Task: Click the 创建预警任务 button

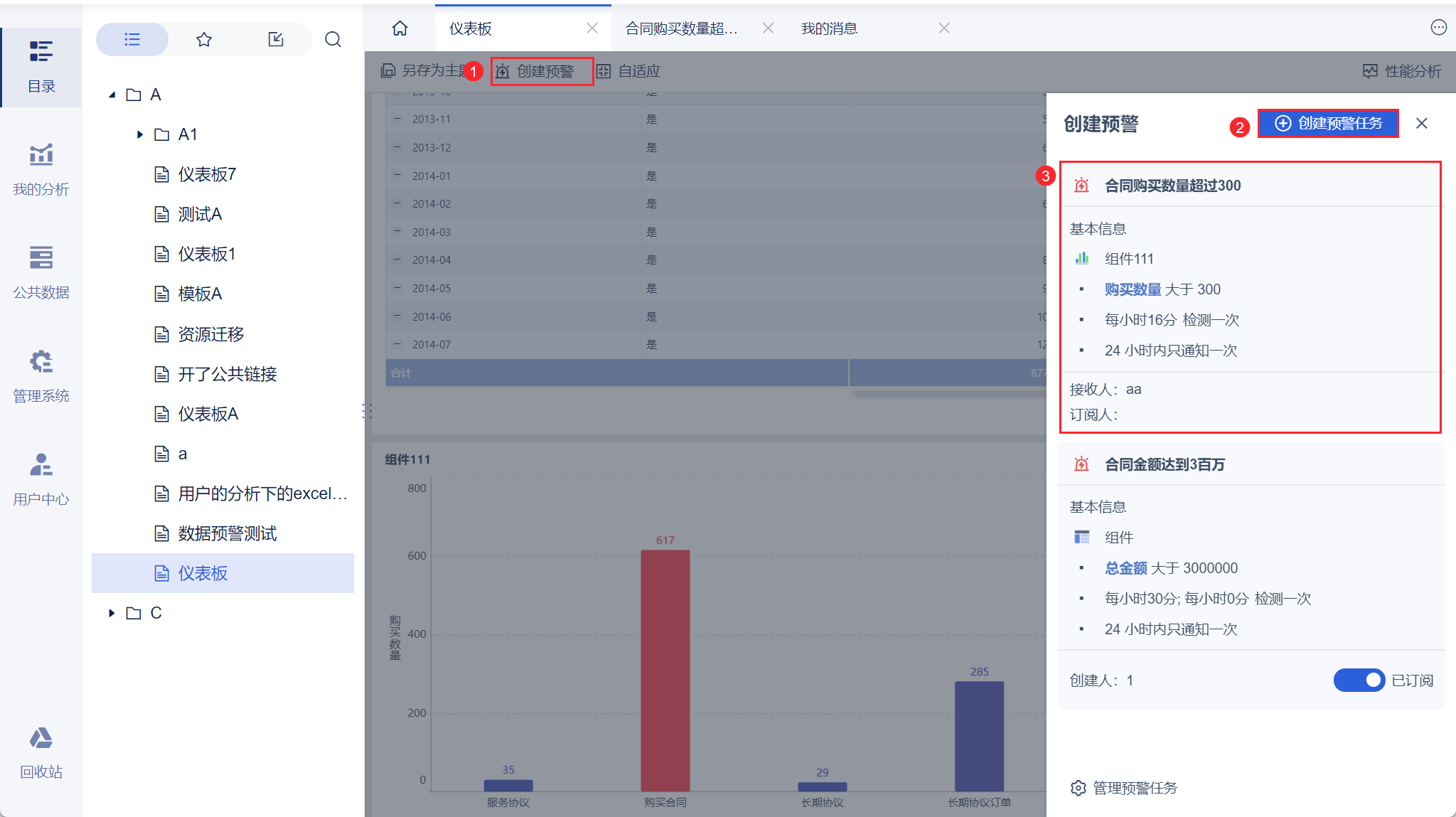Action: click(1327, 123)
